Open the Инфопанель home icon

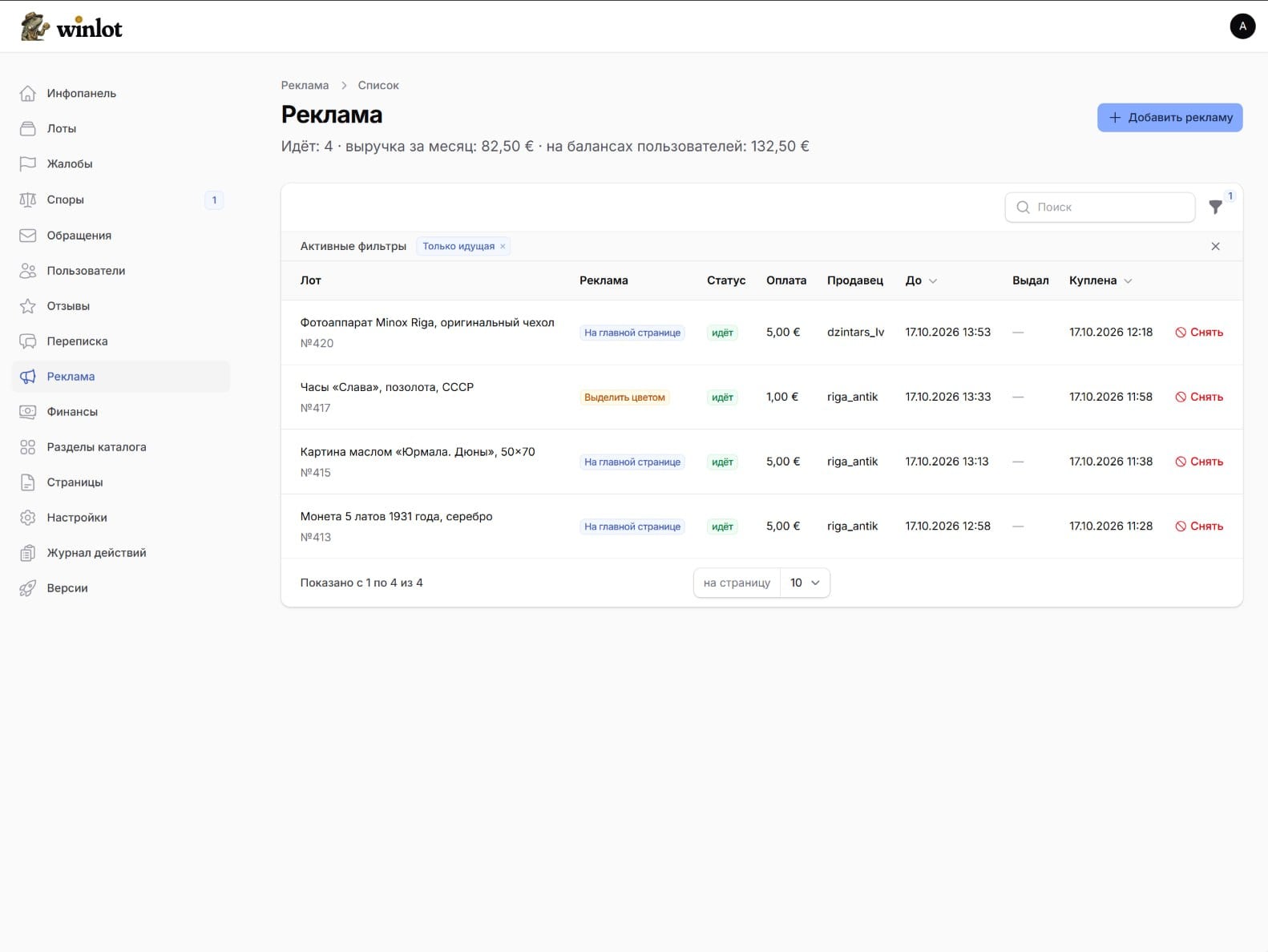click(27, 93)
